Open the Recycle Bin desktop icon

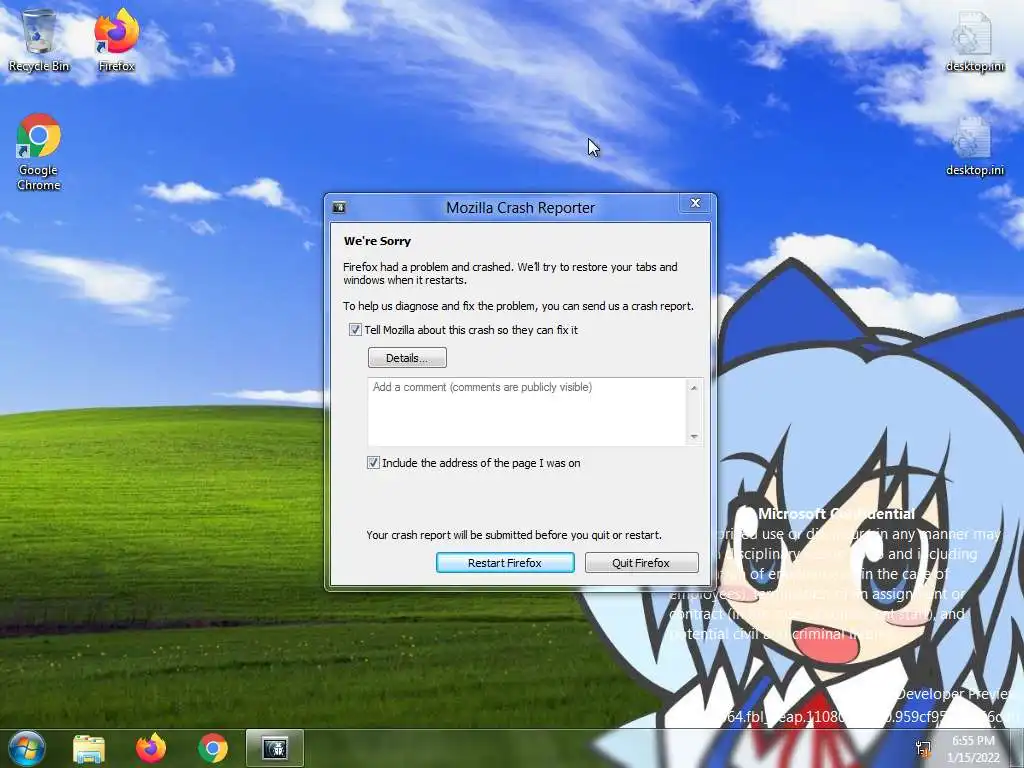point(39,40)
